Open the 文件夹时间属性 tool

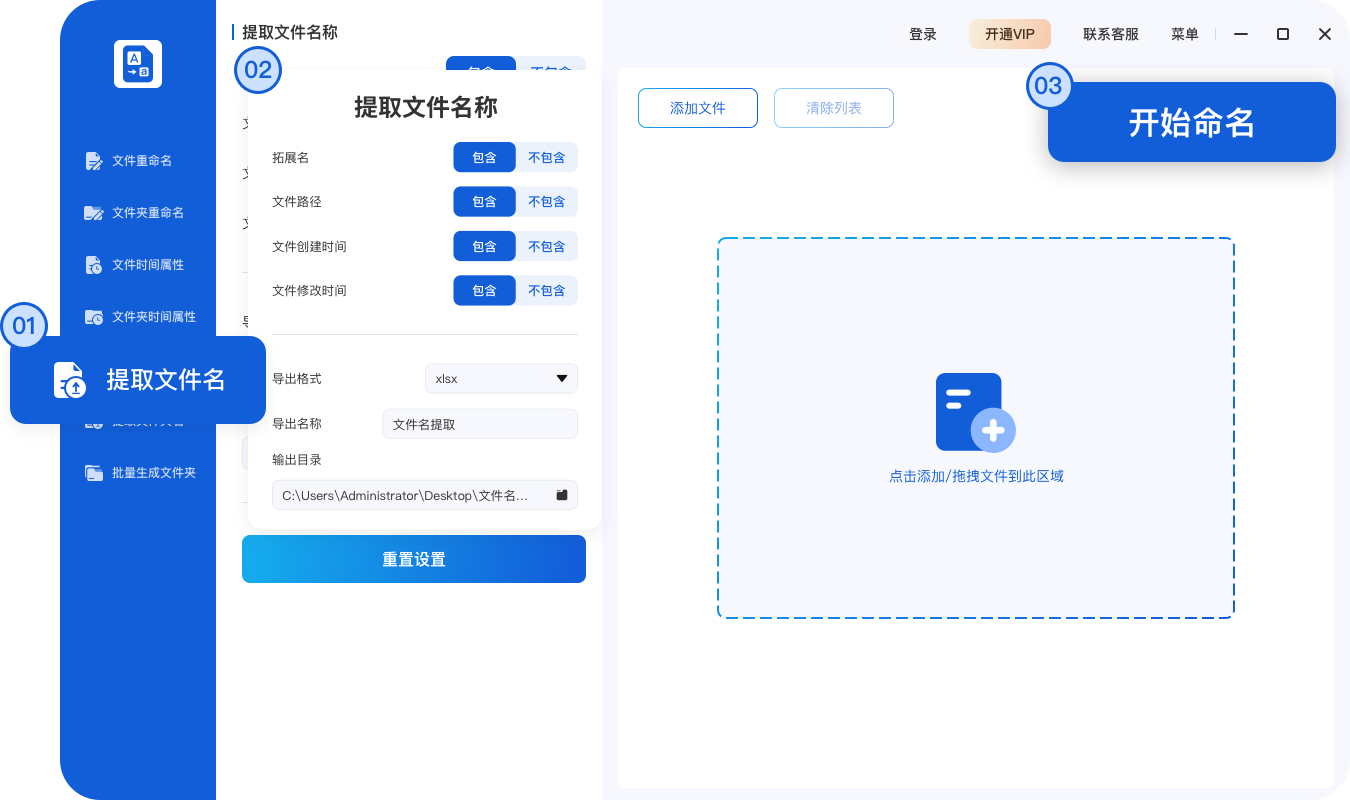coord(152,316)
